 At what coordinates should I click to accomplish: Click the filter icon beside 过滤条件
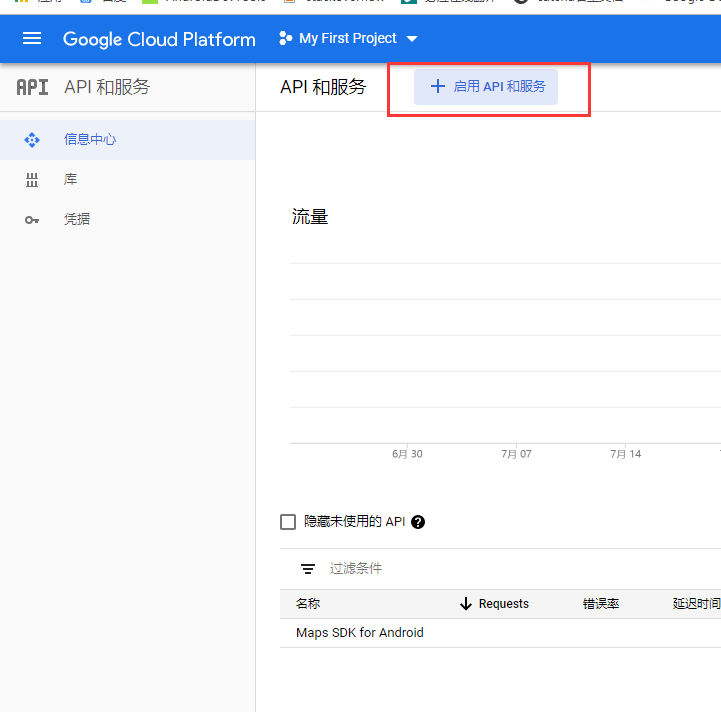pos(308,569)
